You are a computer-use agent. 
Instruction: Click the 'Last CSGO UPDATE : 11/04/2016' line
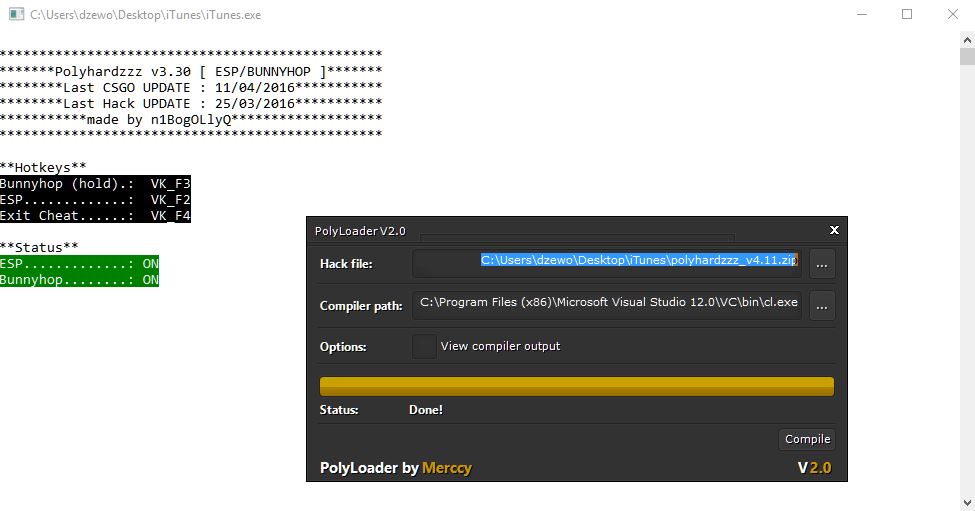tap(191, 88)
